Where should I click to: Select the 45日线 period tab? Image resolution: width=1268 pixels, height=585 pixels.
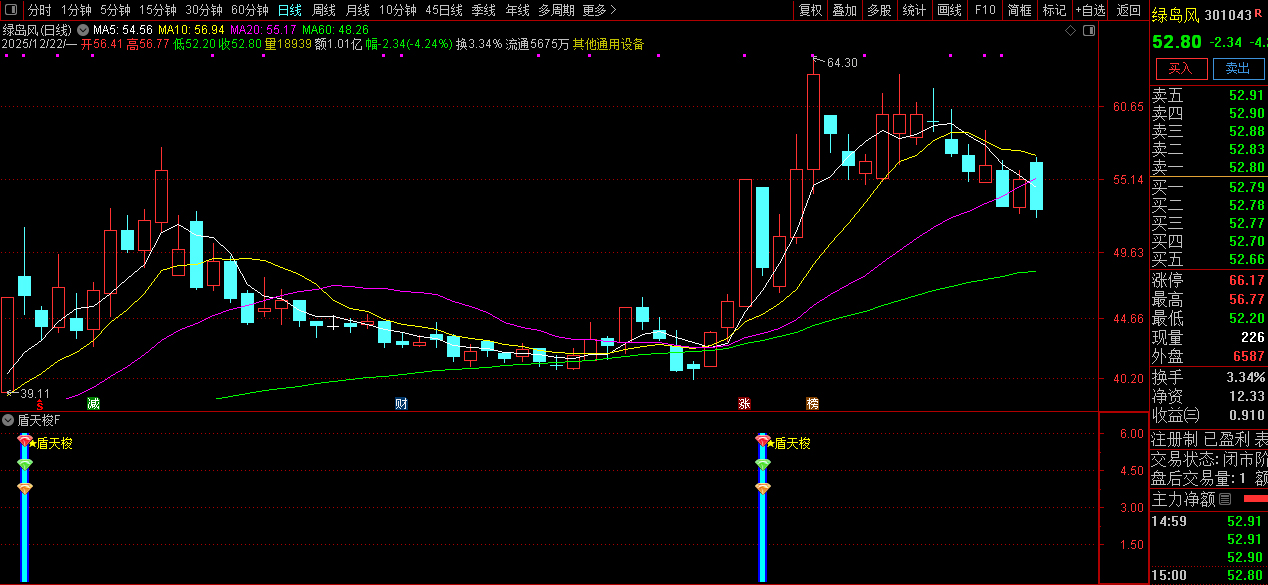tap(444, 10)
